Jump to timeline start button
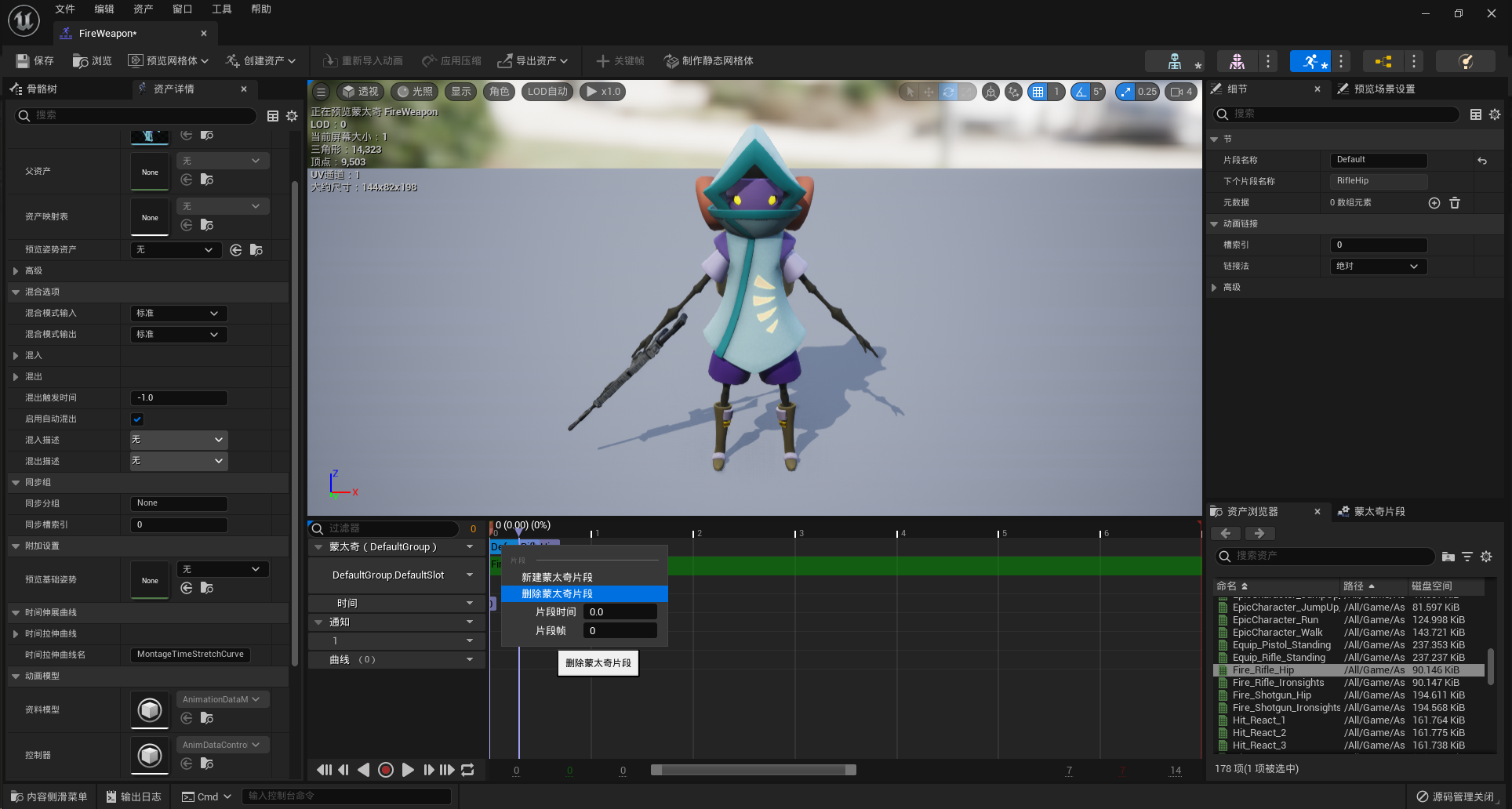1512x809 pixels. pos(324,770)
